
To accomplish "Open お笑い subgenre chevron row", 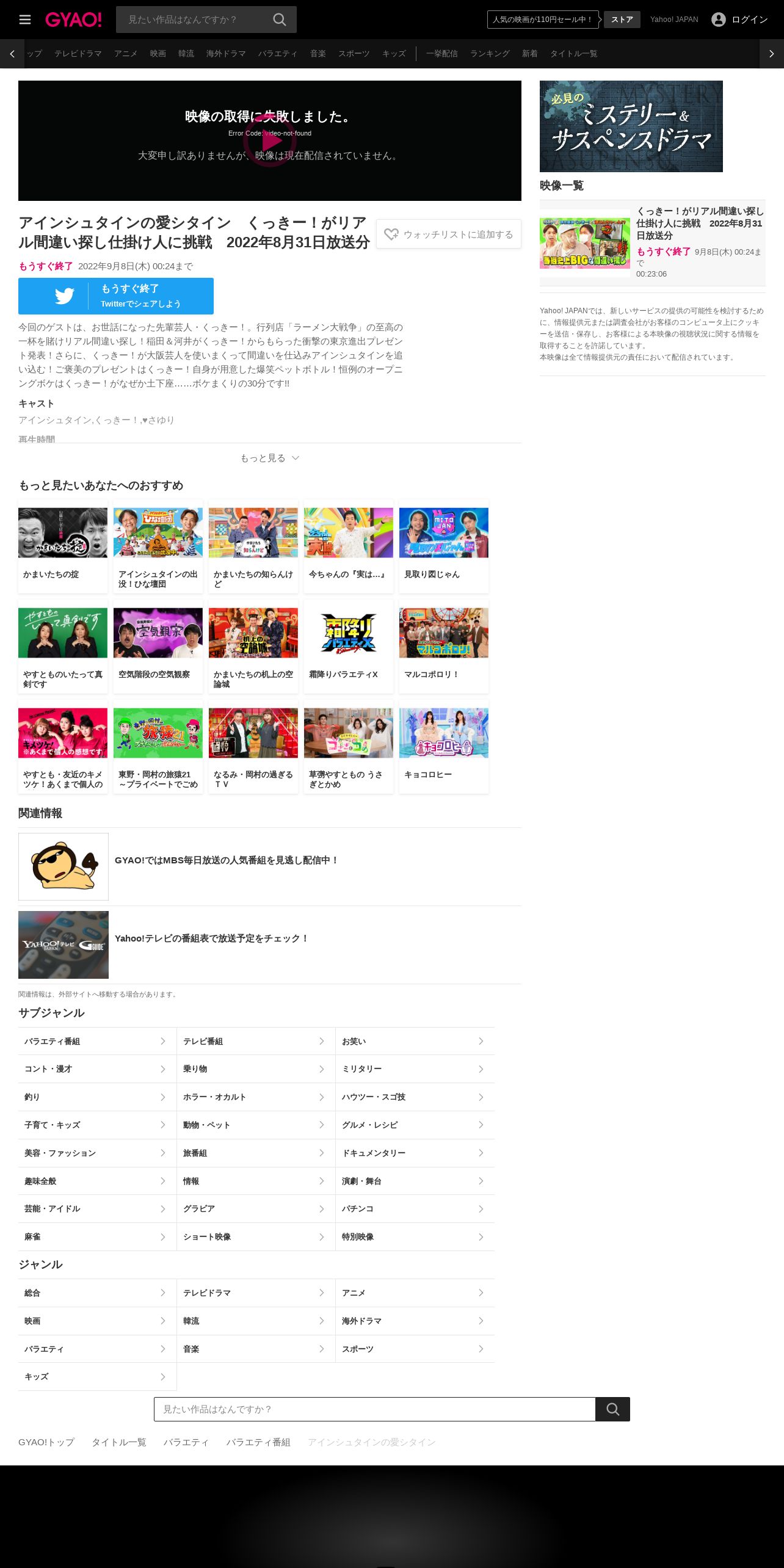I will tap(415, 1041).
